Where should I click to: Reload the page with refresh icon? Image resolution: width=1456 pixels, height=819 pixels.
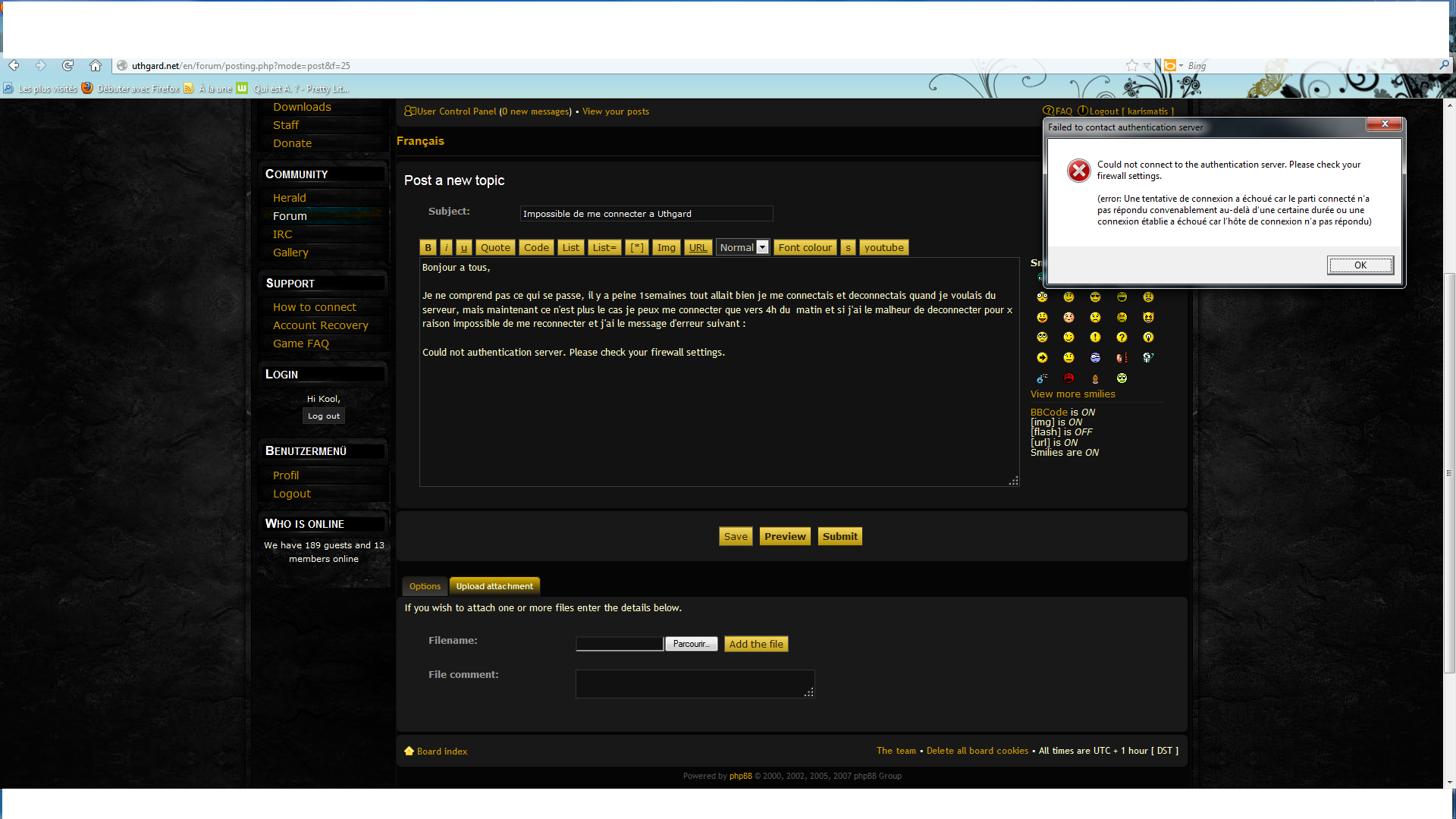[x=68, y=66]
